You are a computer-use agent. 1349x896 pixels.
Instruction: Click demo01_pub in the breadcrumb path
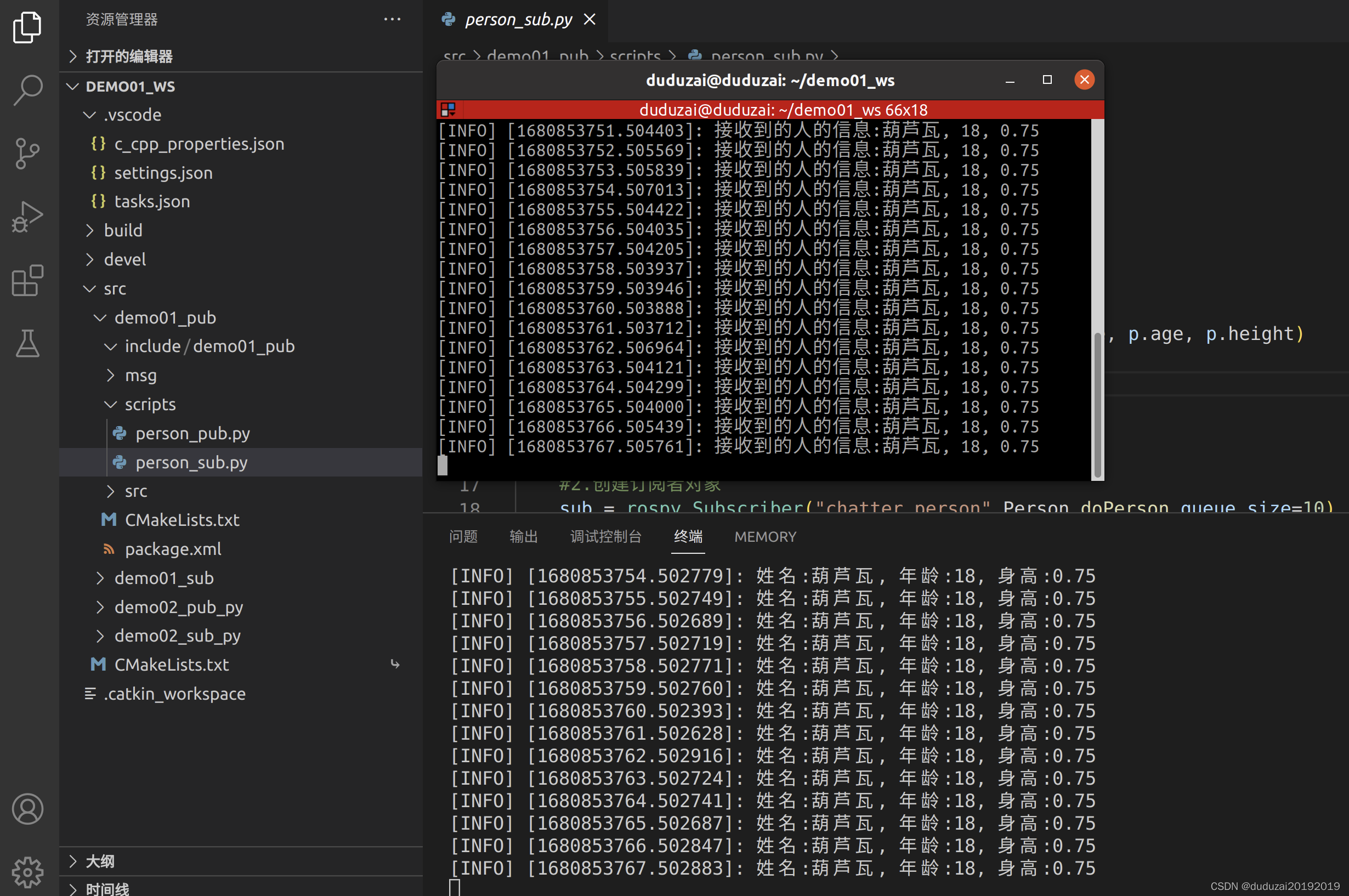point(537,55)
